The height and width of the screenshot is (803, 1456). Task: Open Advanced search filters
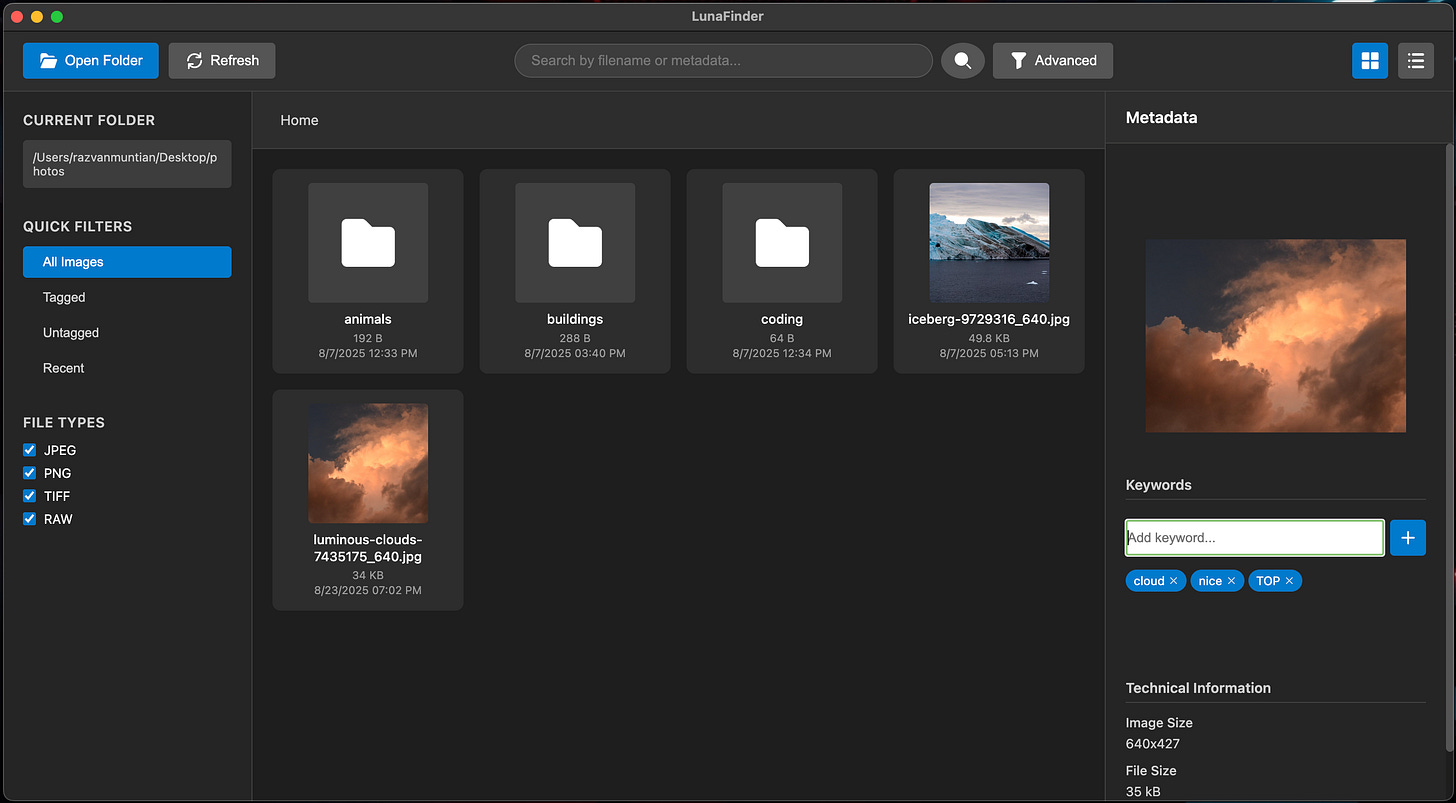(1053, 61)
